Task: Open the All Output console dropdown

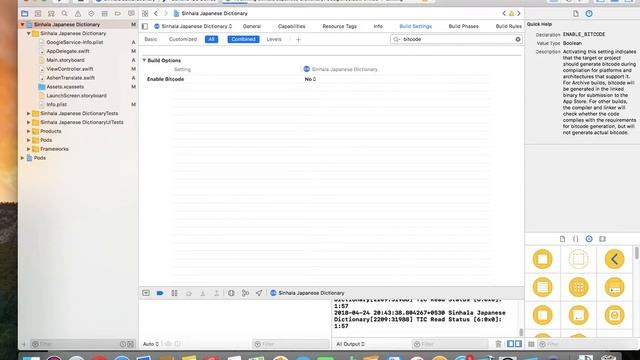Action: point(350,344)
